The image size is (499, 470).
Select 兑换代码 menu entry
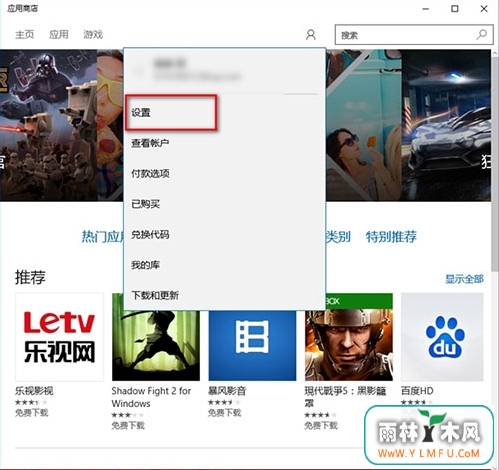150,234
